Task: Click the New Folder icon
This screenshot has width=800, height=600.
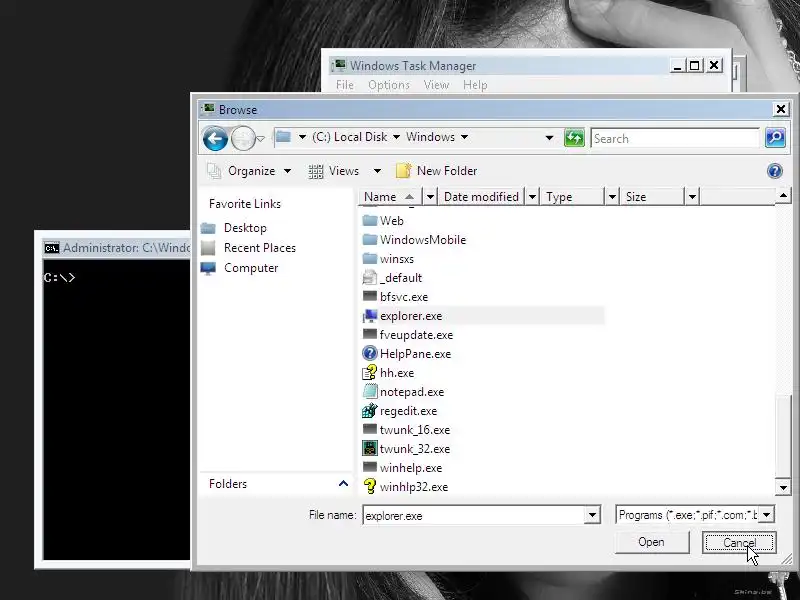Action: [x=403, y=170]
